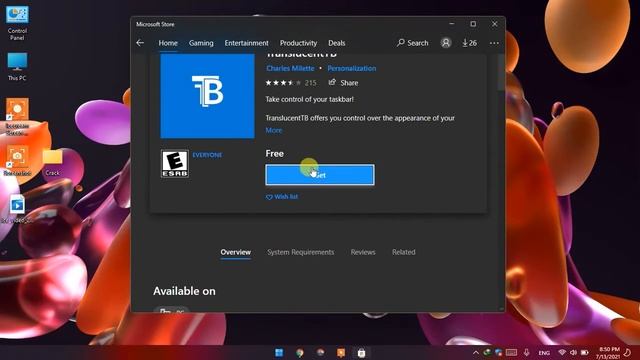Click the orange app icon in taskbar
640x360 pixels.
coord(341,353)
